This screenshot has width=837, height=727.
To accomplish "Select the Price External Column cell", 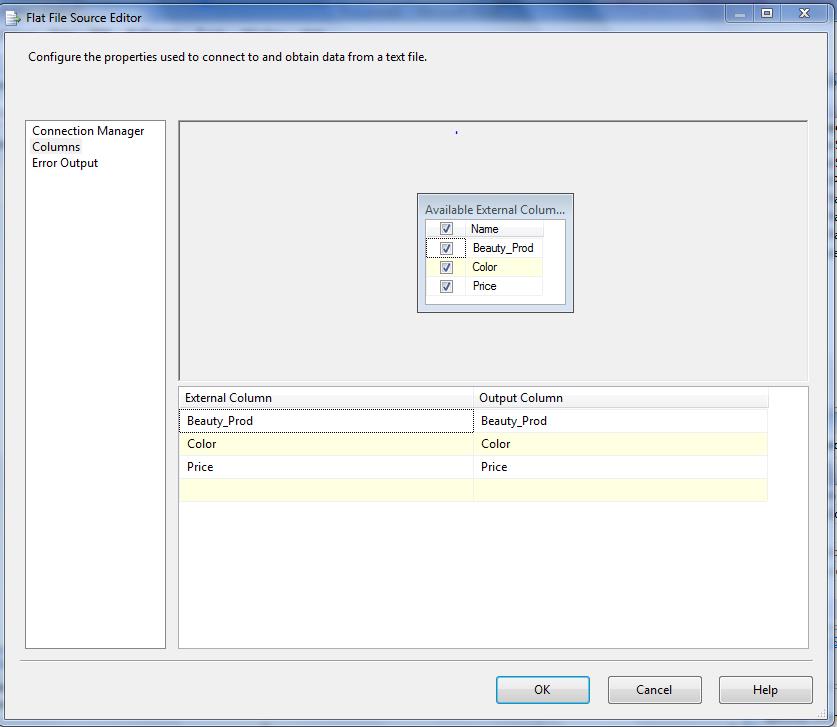I will tap(326, 467).
